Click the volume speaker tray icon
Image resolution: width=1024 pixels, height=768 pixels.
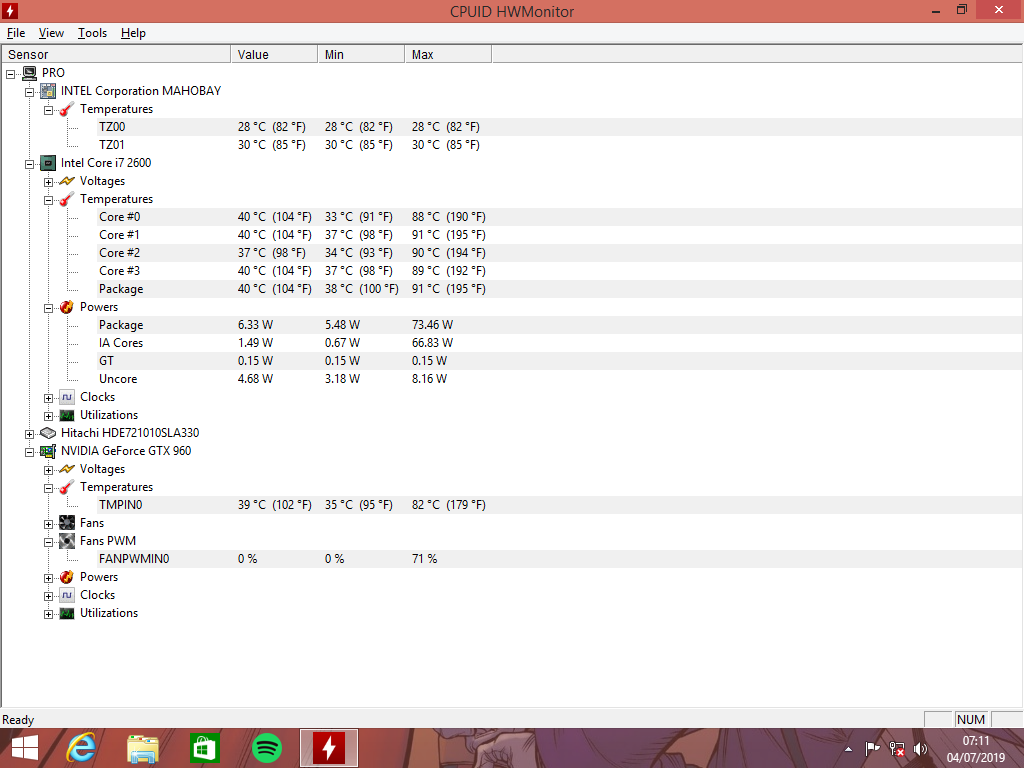(x=921, y=749)
